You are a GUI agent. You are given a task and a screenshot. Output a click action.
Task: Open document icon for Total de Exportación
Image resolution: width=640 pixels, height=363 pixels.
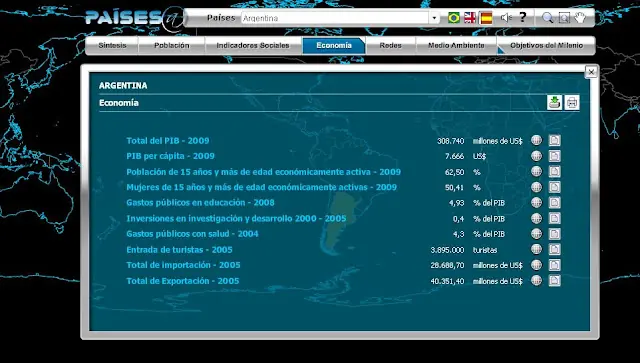point(554,281)
